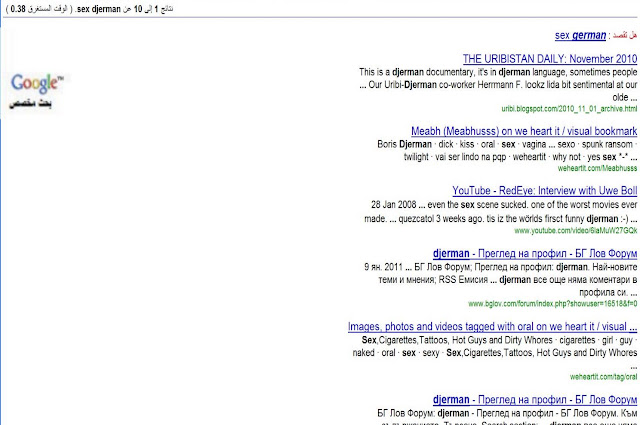Open the second djerman БГ Лов Форум result below weheartit.com/tag/oral
The width and height of the screenshot is (640, 425).
(535, 399)
